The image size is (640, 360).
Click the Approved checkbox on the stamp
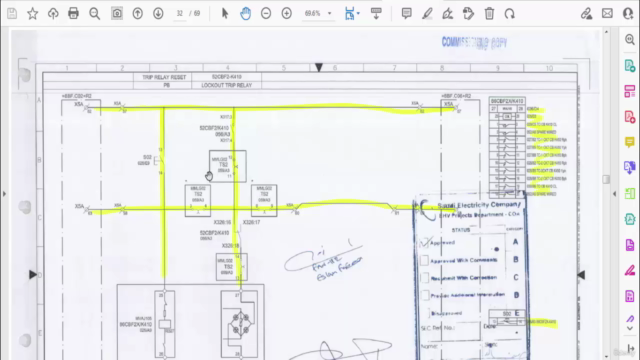coord(424,243)
